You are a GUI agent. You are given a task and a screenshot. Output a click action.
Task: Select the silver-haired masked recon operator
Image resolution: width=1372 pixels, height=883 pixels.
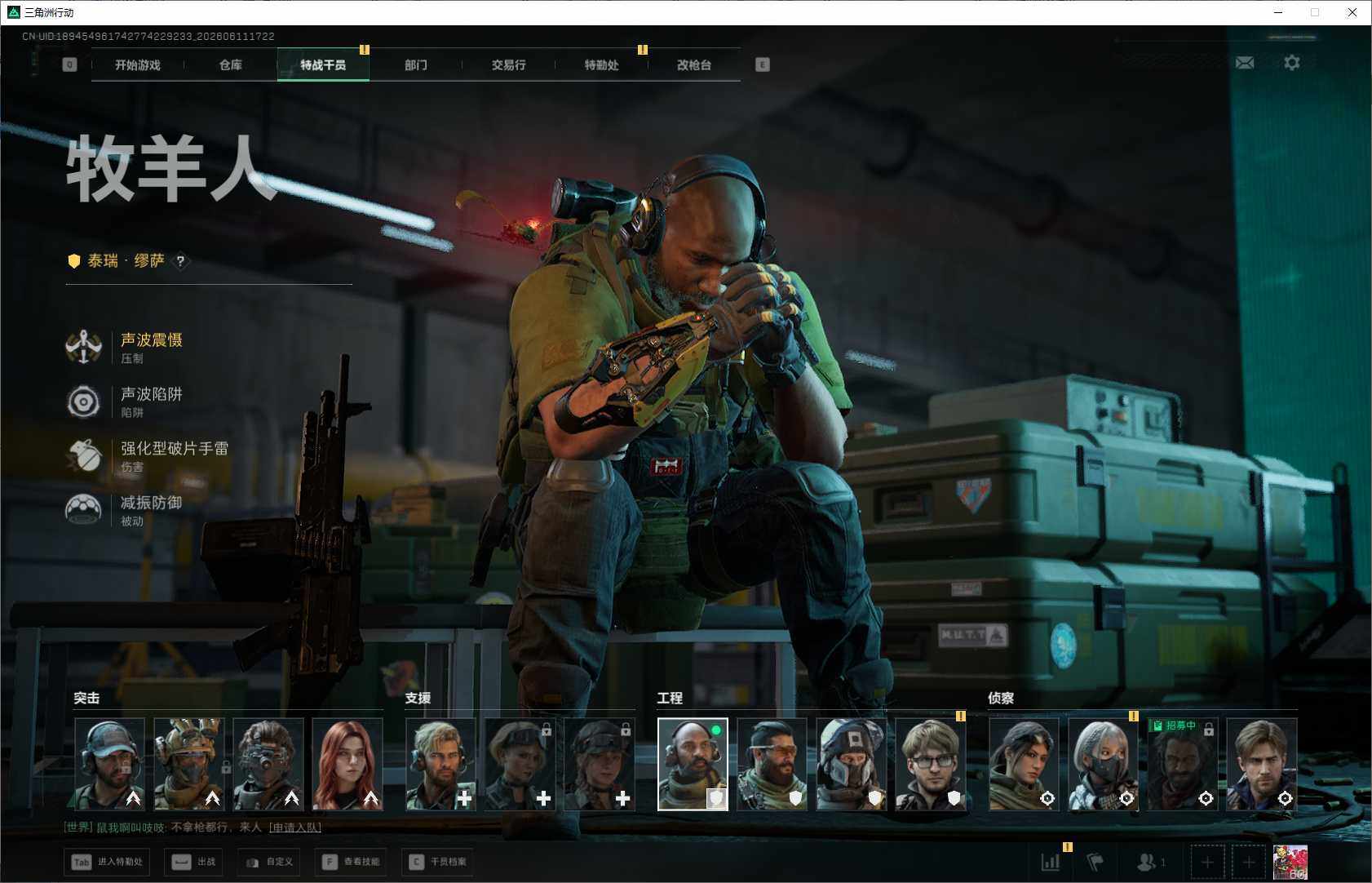(1104, 764)
